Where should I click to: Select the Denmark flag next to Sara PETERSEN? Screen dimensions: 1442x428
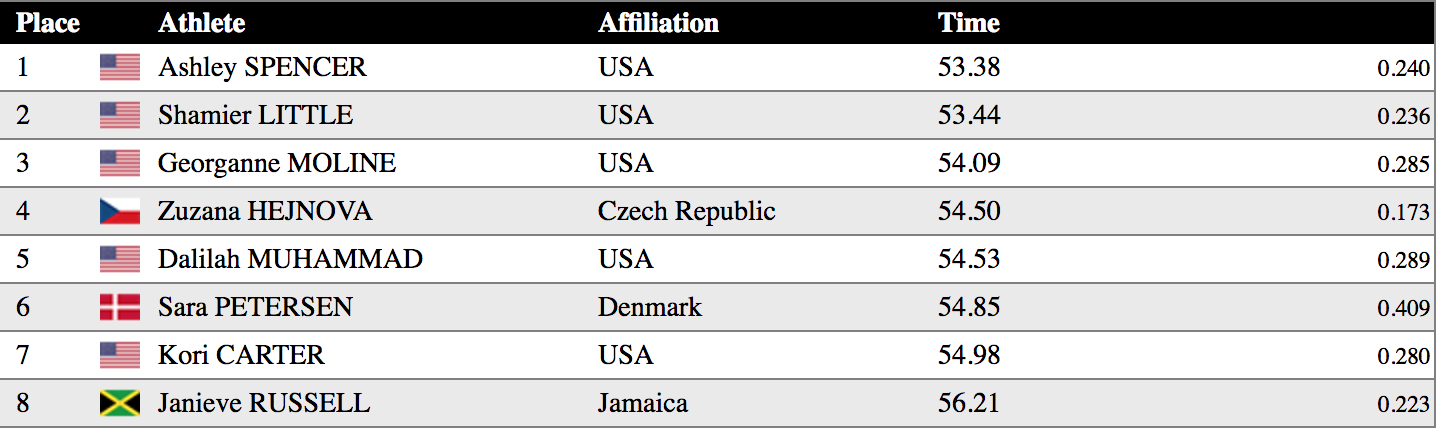(x=120, y=307)
